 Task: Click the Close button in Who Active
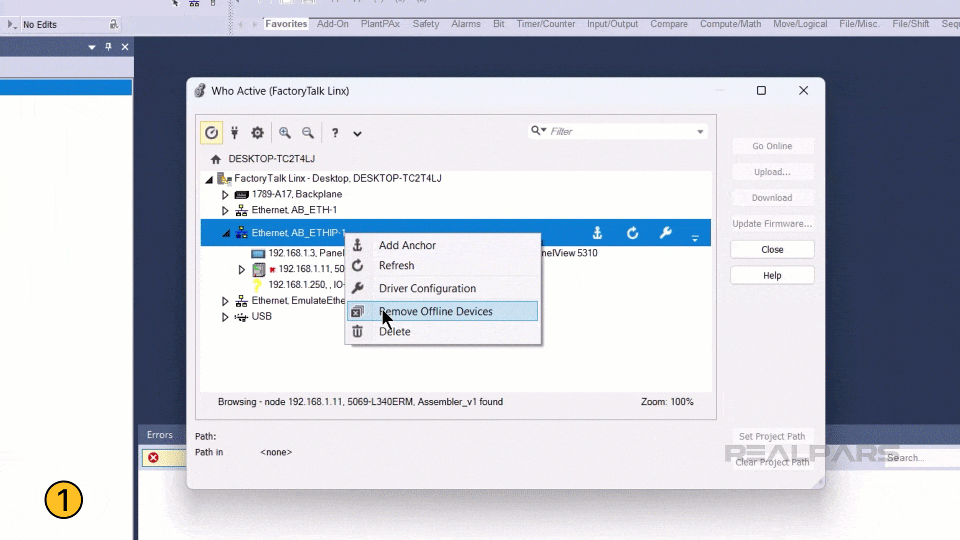pyautogui.click(x=772, y=250)
